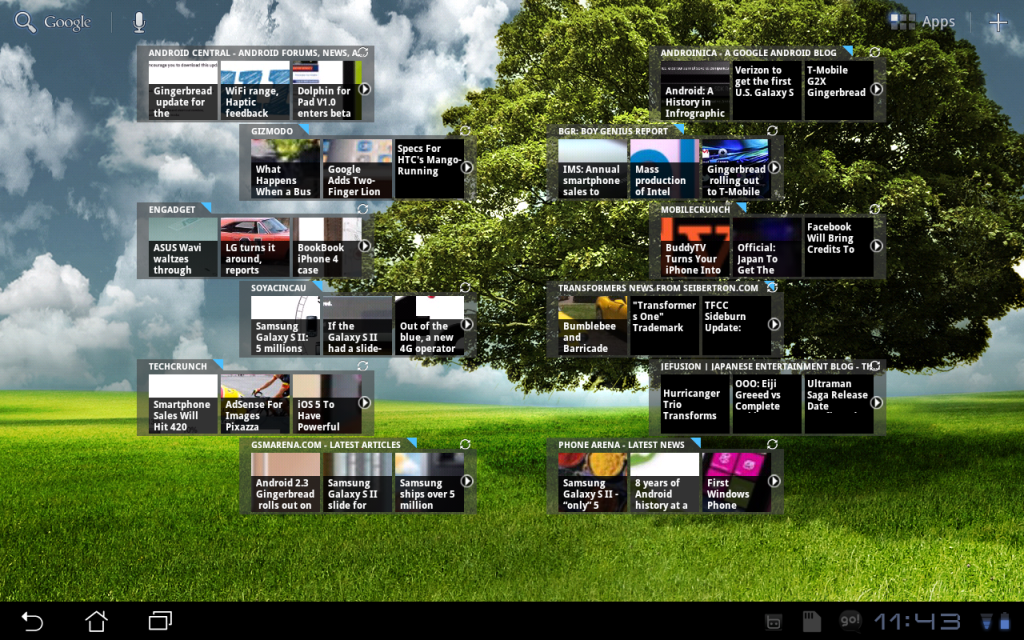The height and width of the screenshot is (640, 1024).
Task: Advance TechCrunch widget with arrow
Action: coord(365,403)
